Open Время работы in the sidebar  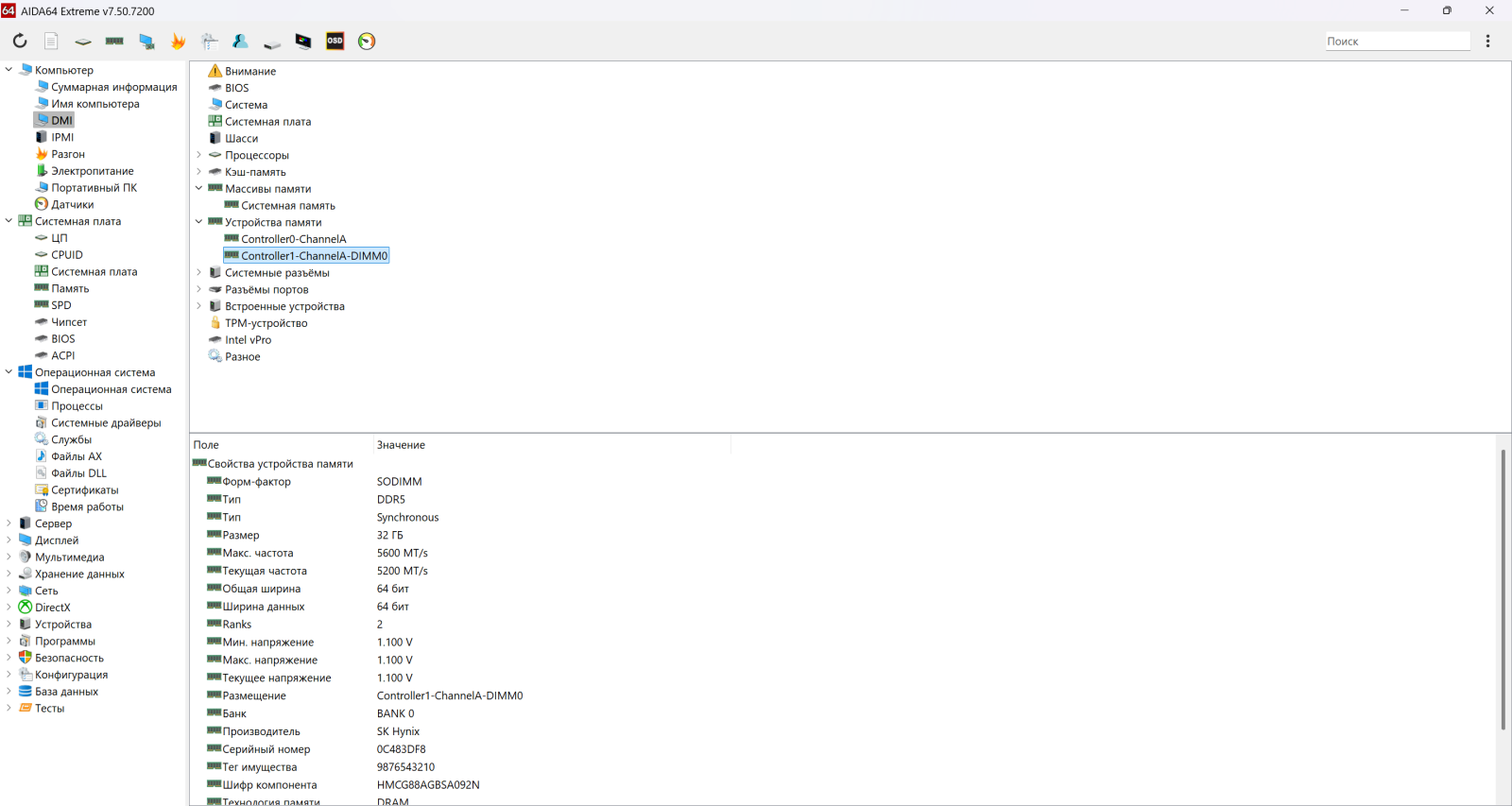coord(87,506)
